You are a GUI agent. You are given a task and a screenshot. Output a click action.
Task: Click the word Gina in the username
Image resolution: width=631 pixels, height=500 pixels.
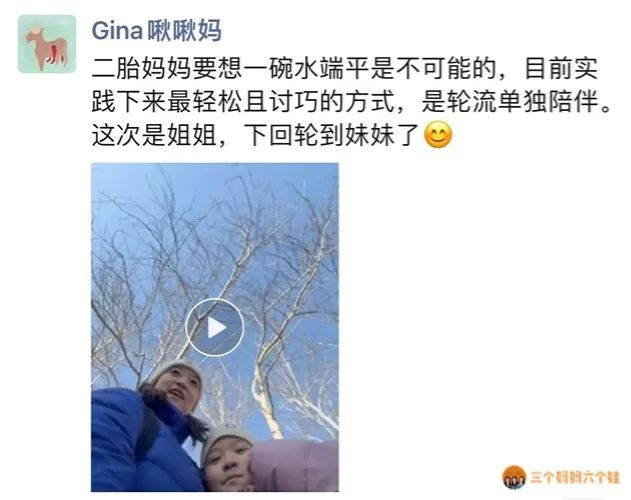click(x=117, y=30)
